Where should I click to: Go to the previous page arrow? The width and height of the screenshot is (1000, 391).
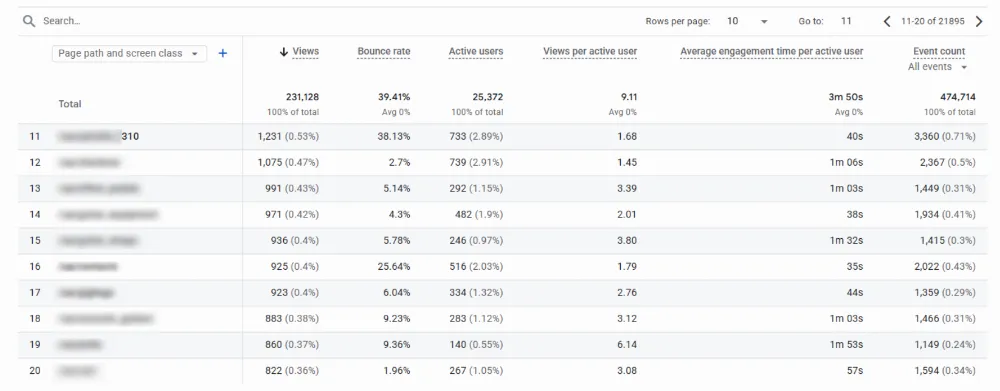pos(887,21)
